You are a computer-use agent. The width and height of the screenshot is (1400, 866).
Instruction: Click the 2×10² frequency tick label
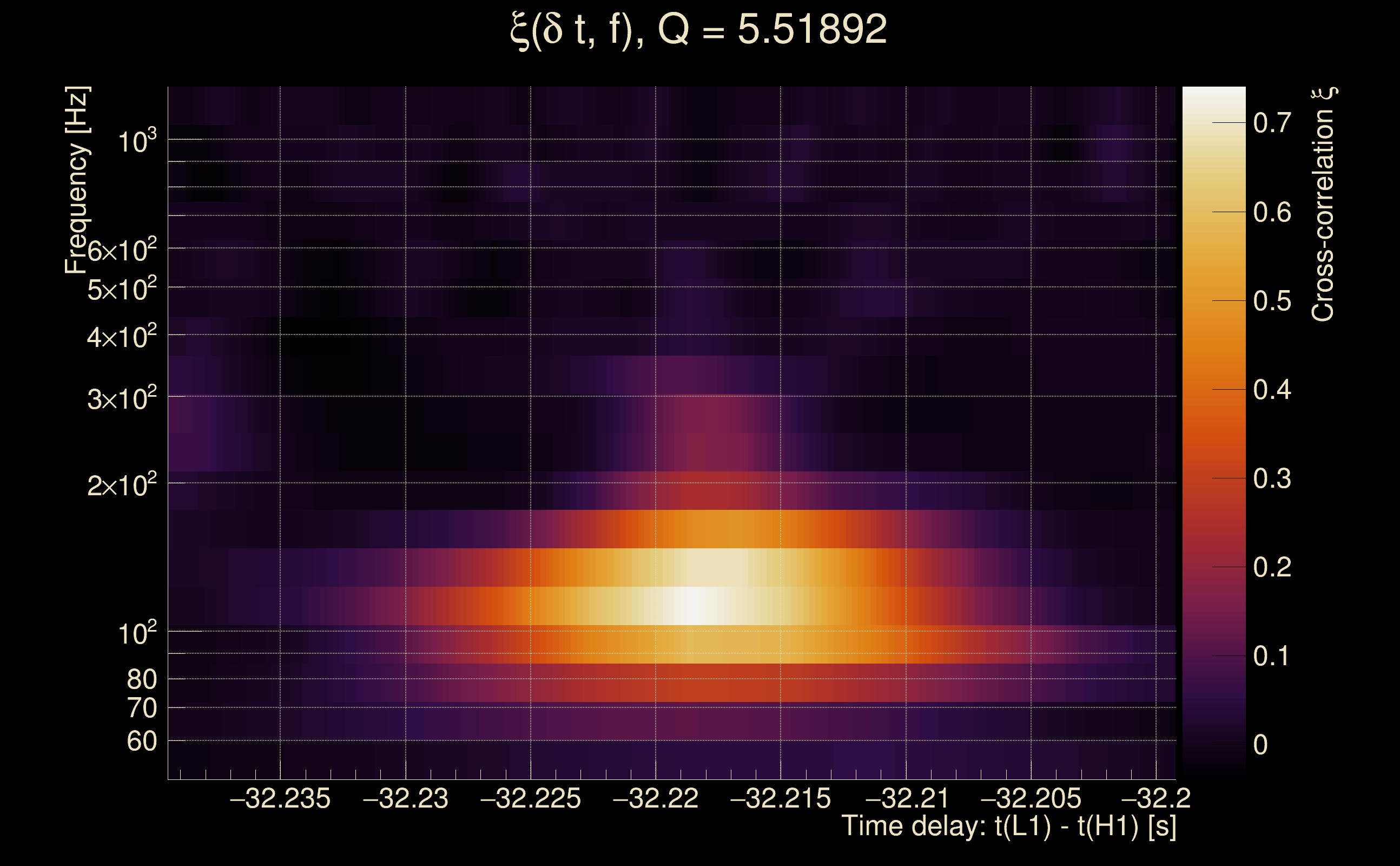pos(121,486)
